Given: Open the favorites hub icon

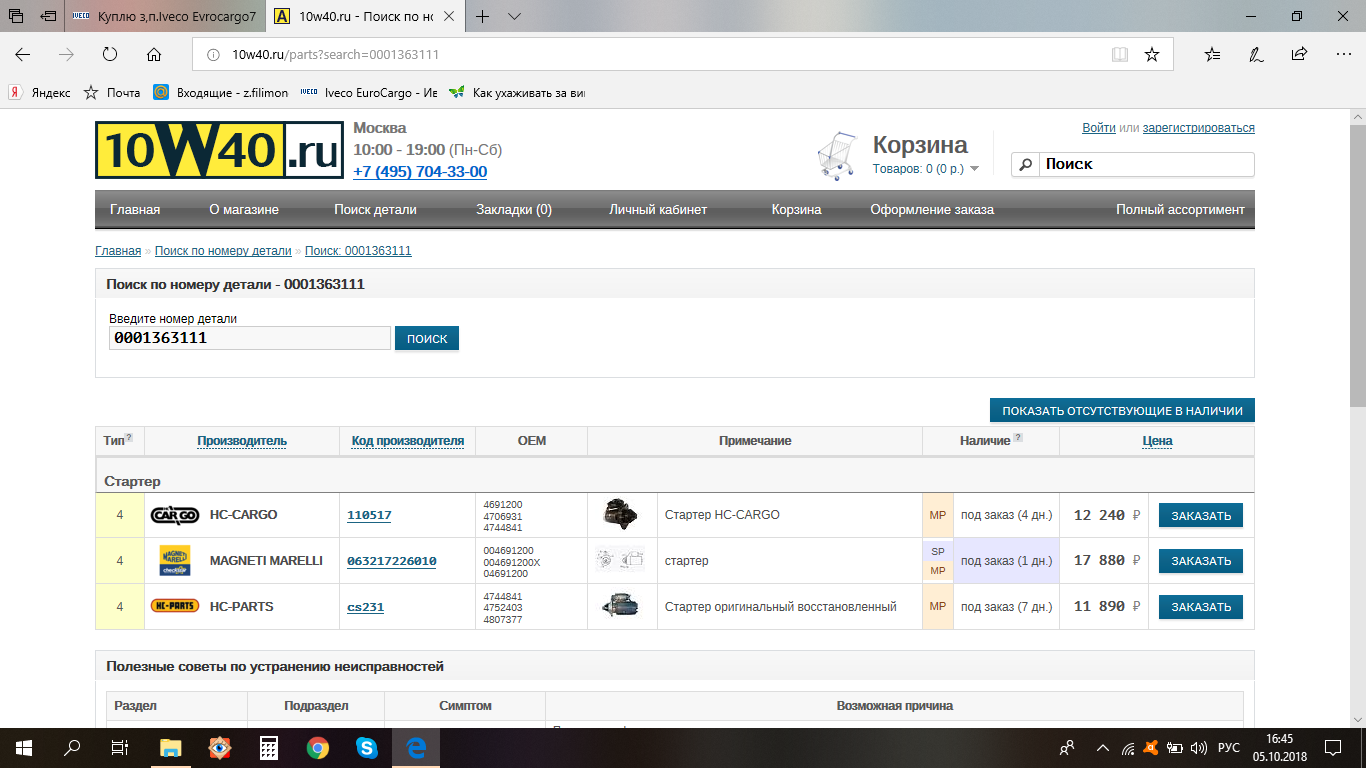Looking at the screenshot, I should tap(1212, 54).
